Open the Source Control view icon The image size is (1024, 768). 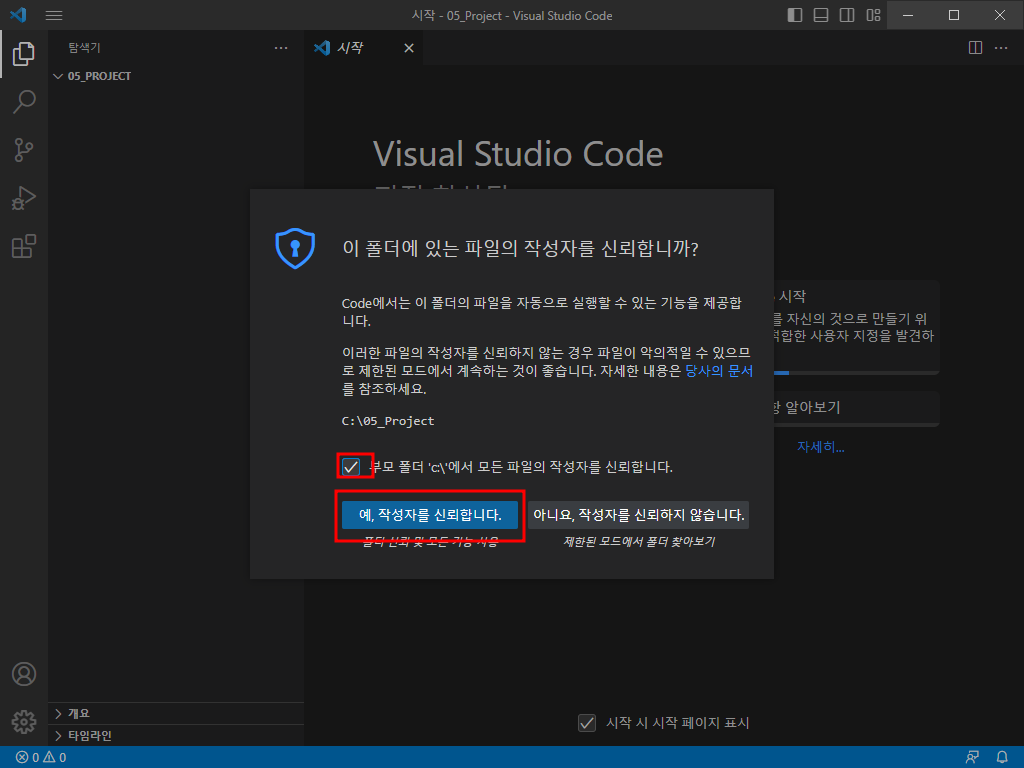pos(24,150)
